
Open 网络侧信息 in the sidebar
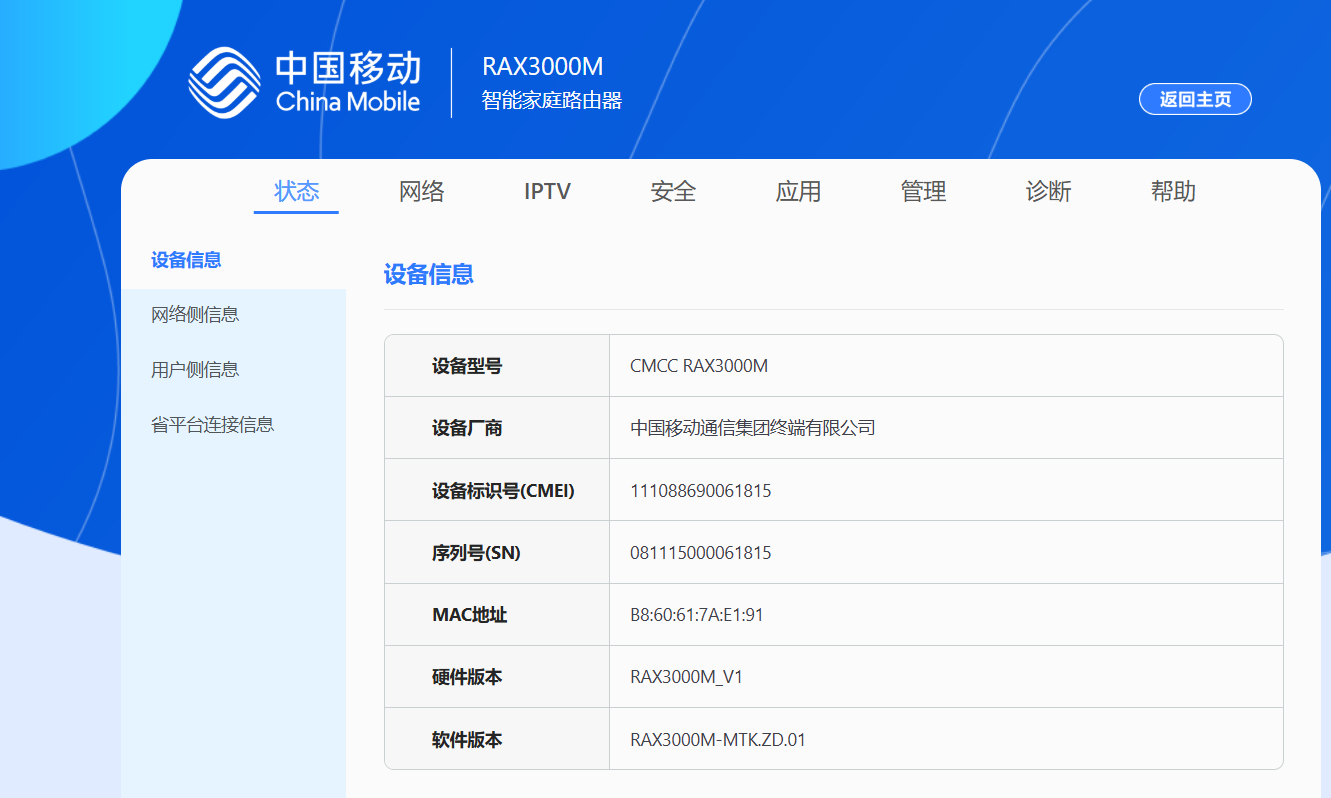click(195, 315)
